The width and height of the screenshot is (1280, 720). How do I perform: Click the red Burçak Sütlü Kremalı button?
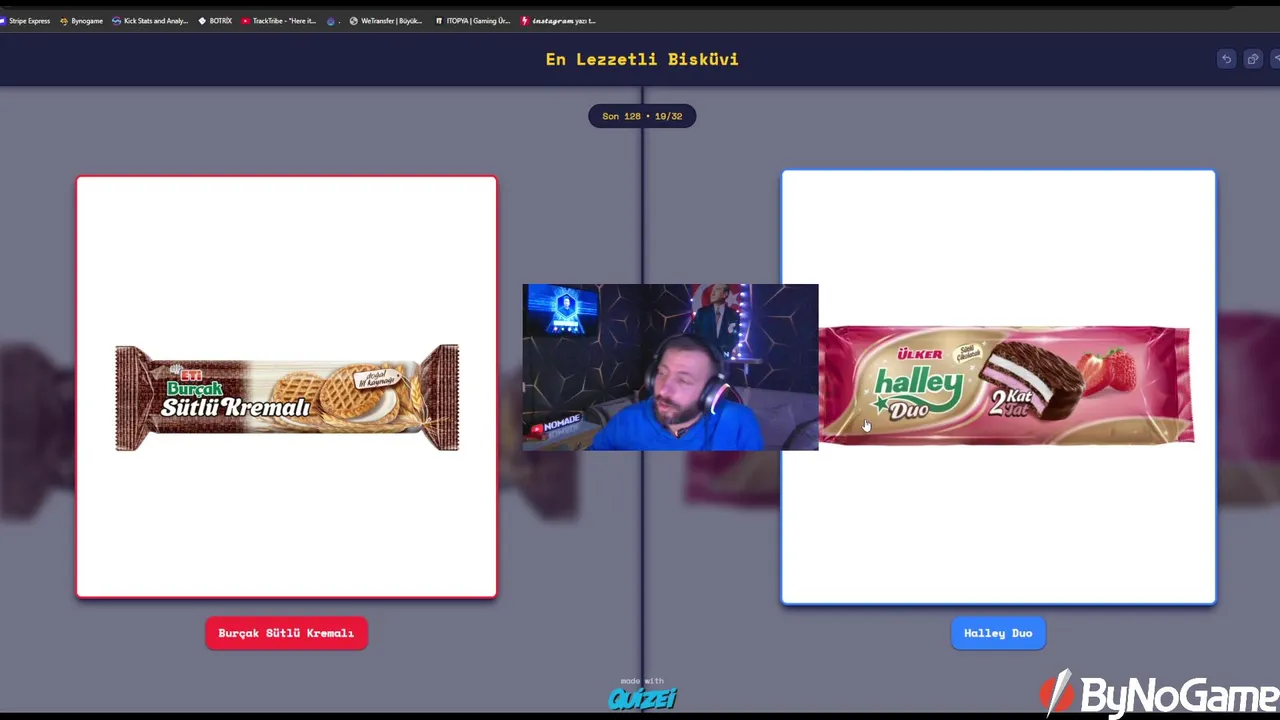(x=286, y=633)
